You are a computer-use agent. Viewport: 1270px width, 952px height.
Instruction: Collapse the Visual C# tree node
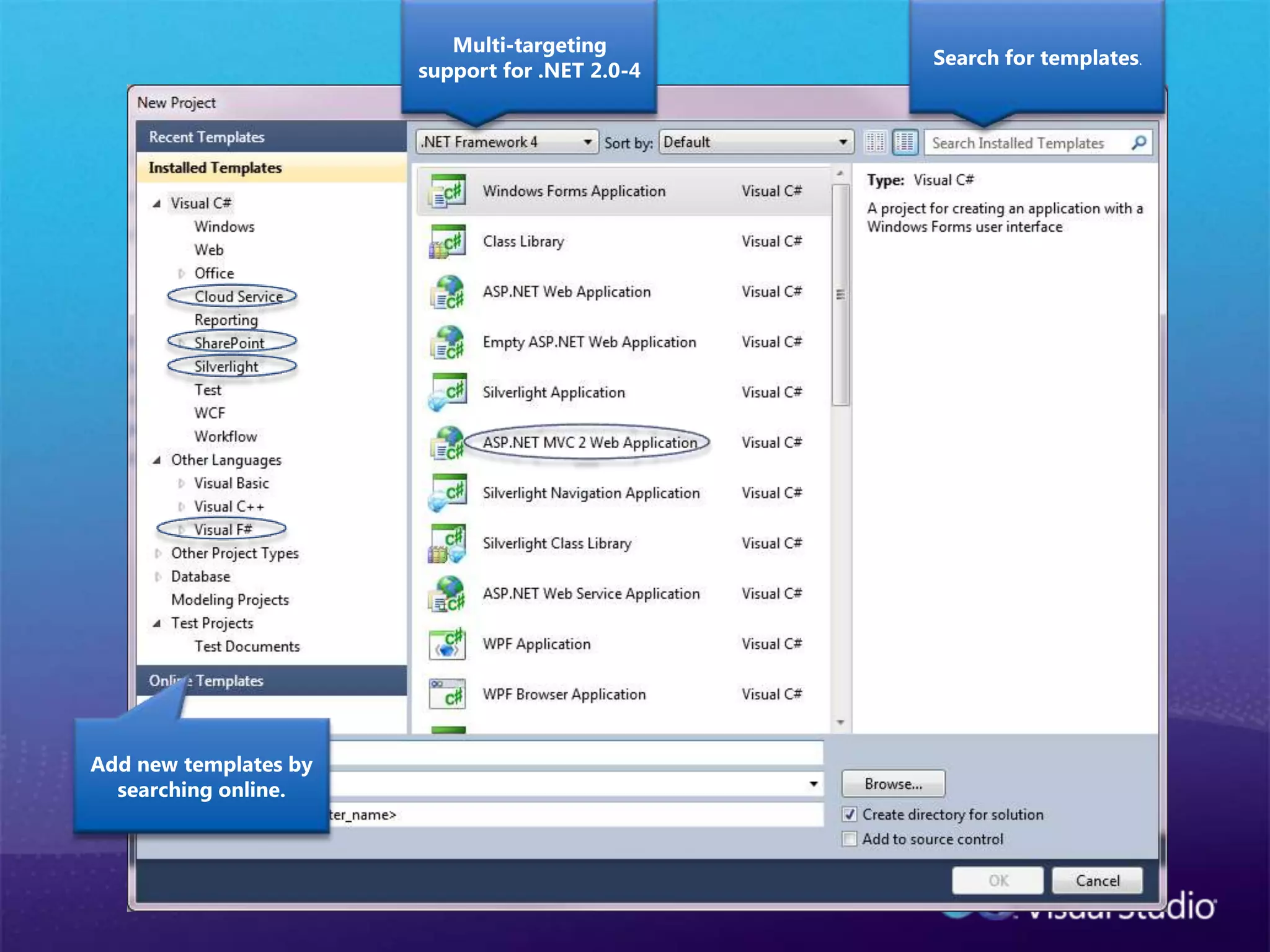[x=157, y=203]
